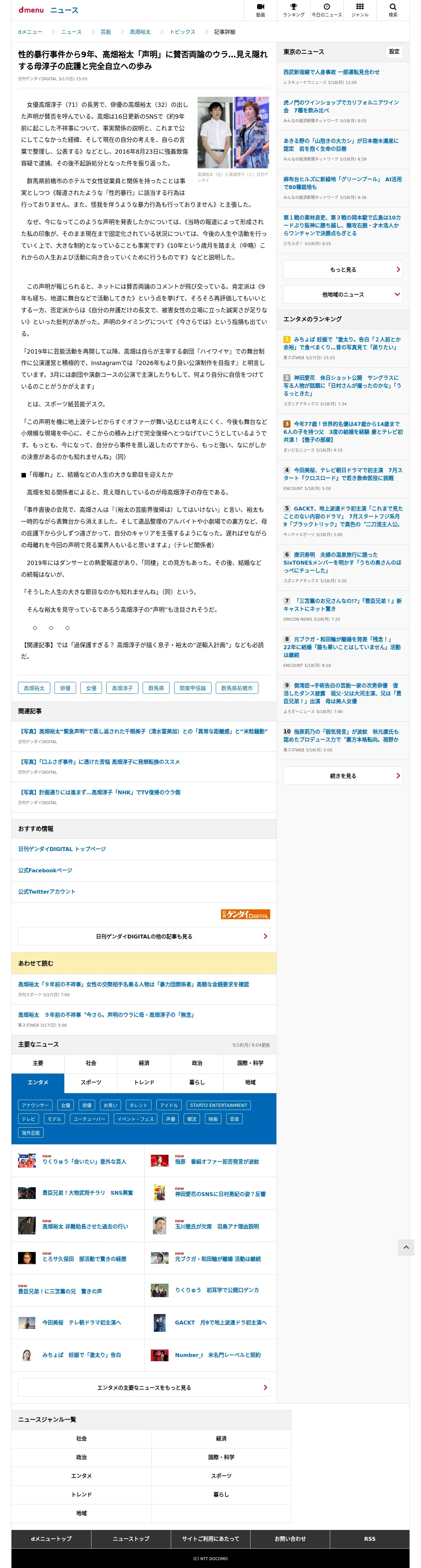The width and height of the screenshot is (421, 1568).
Task: Click the 芸能 breadcrumb link
Action: pos(105,32)
